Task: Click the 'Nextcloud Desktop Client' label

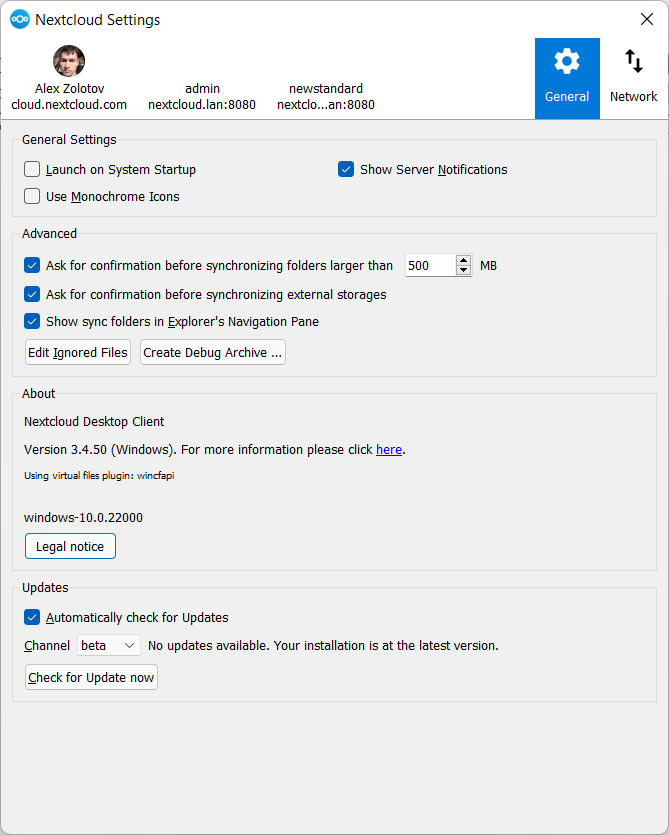Action: coord(94,422)
